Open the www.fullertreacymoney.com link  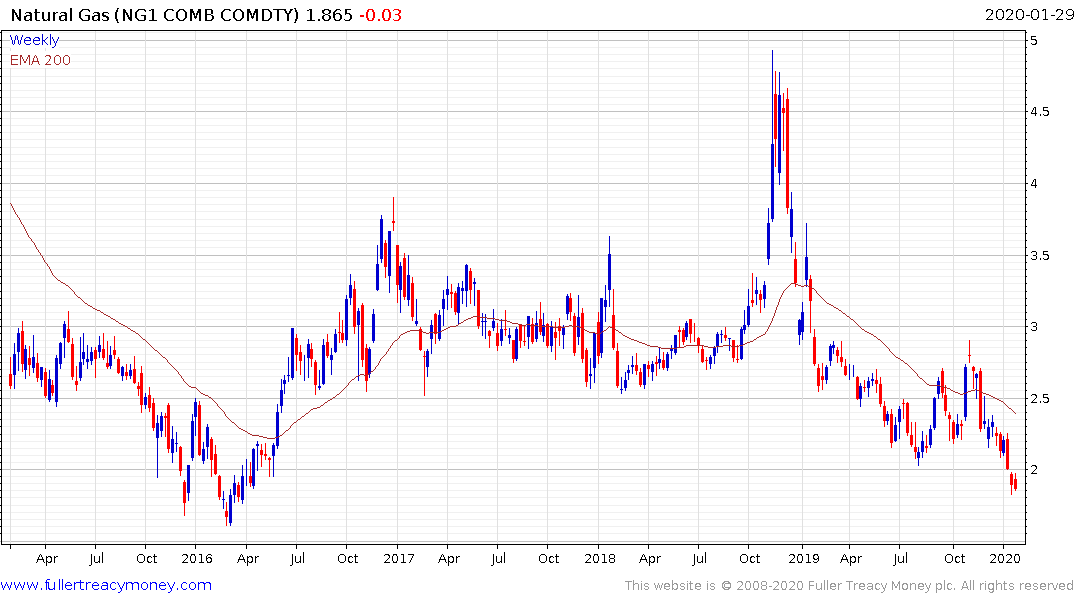pyautogui.click(x=106, y=585)
